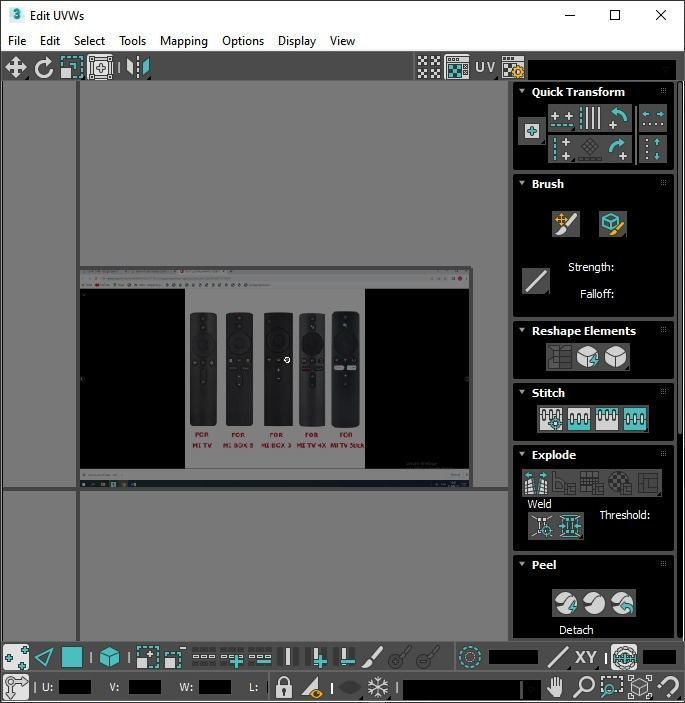Click Shrink UV Selection icon

click(x=175, y=658)
